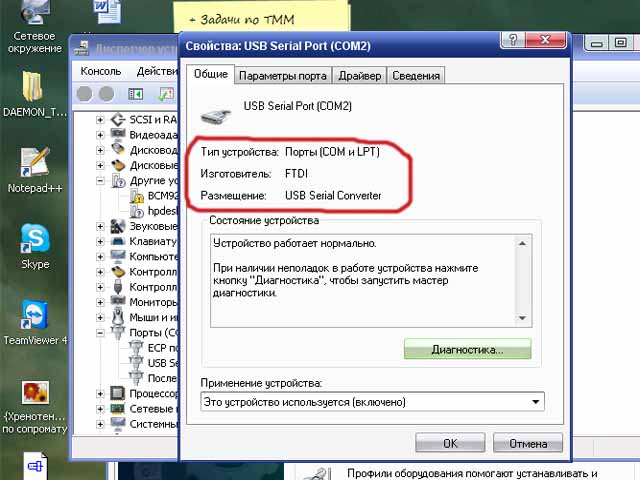Switch to the Сведения tab
Viewport: 640px width, 480px height.
click(416, 76)
